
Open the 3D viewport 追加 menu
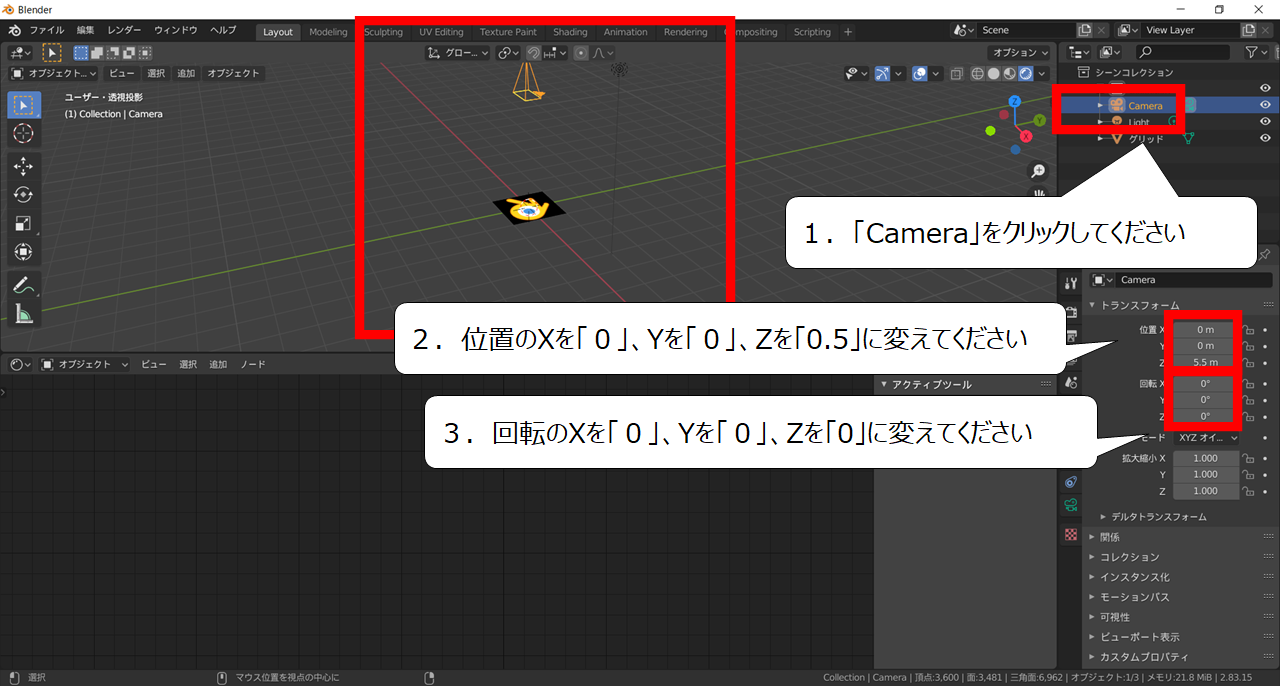(186, 73)
